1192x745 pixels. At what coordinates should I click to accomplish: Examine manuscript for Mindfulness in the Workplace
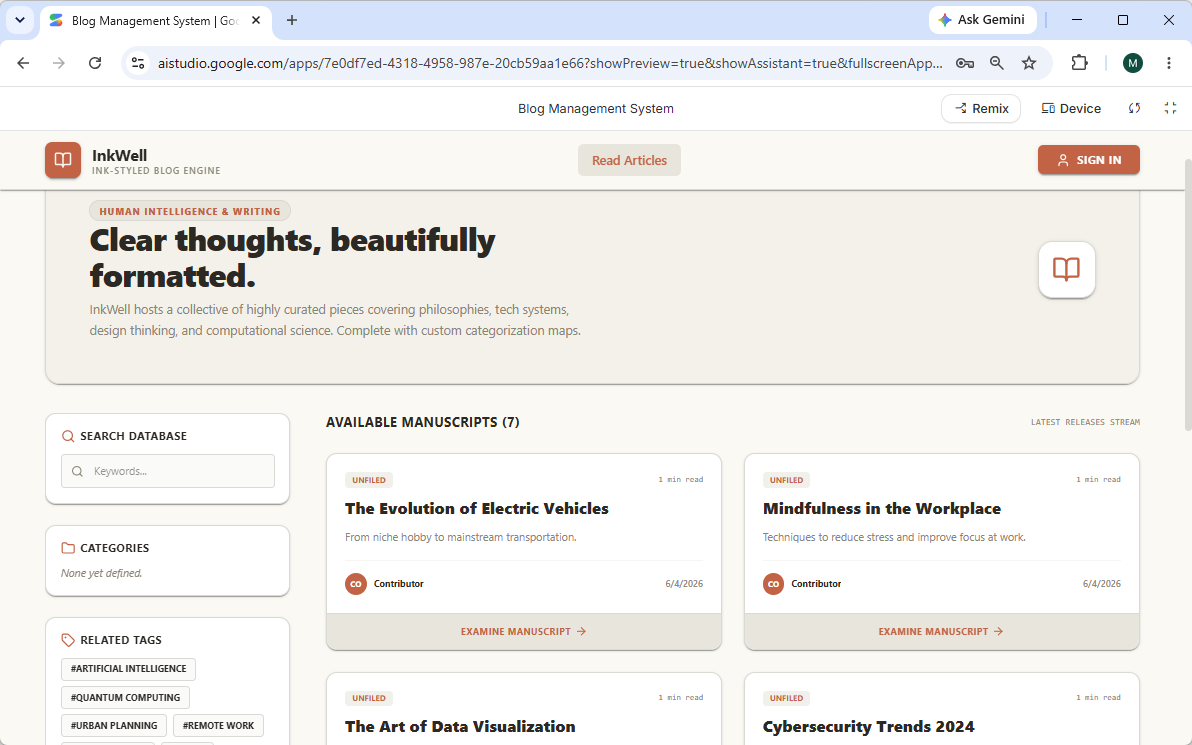pos(941,632)
